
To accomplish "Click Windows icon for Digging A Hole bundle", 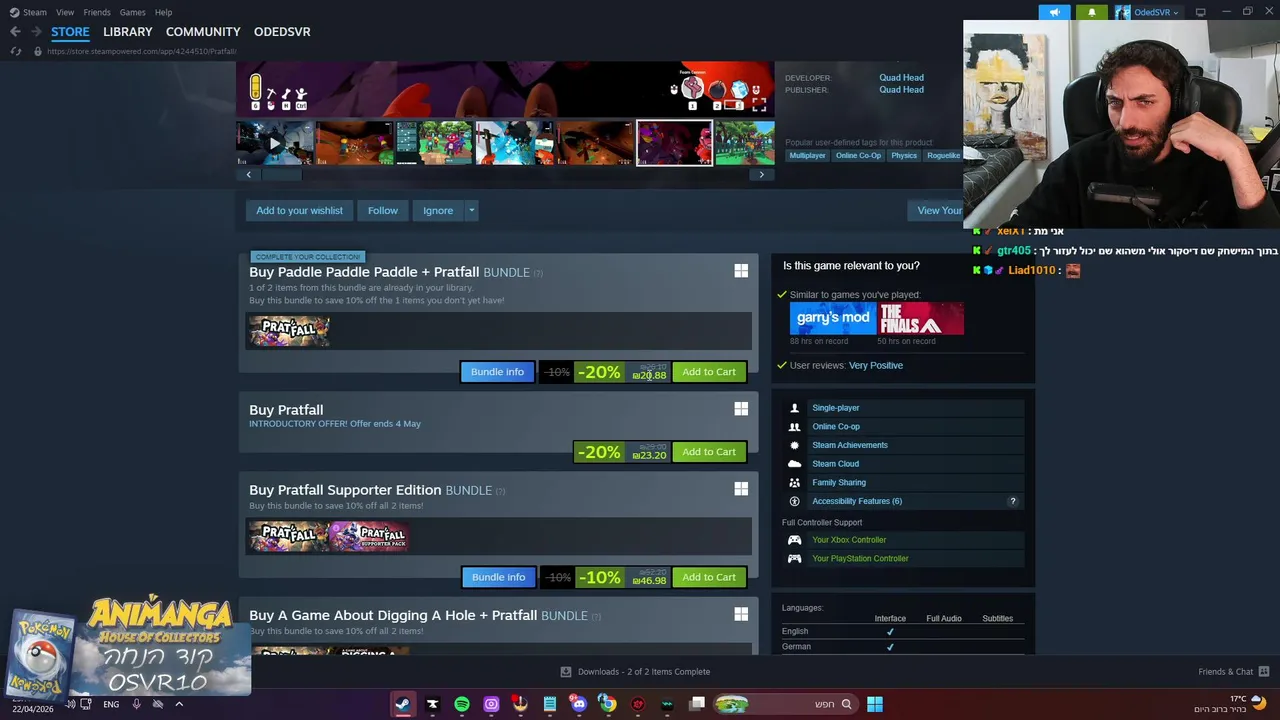I will (x=741, y=615).
